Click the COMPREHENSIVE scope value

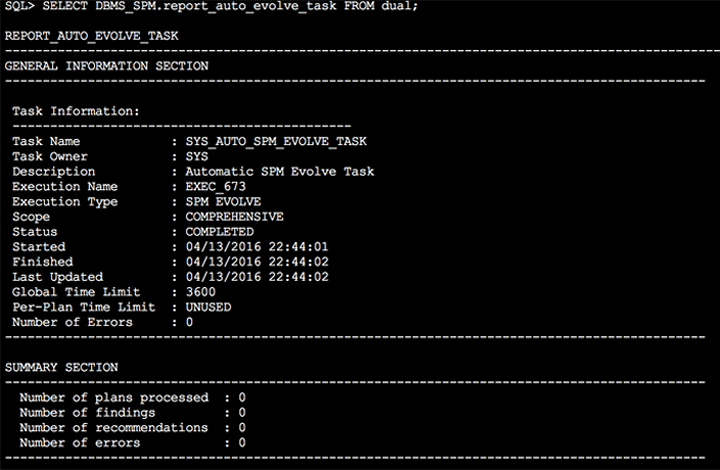(235, 216)
